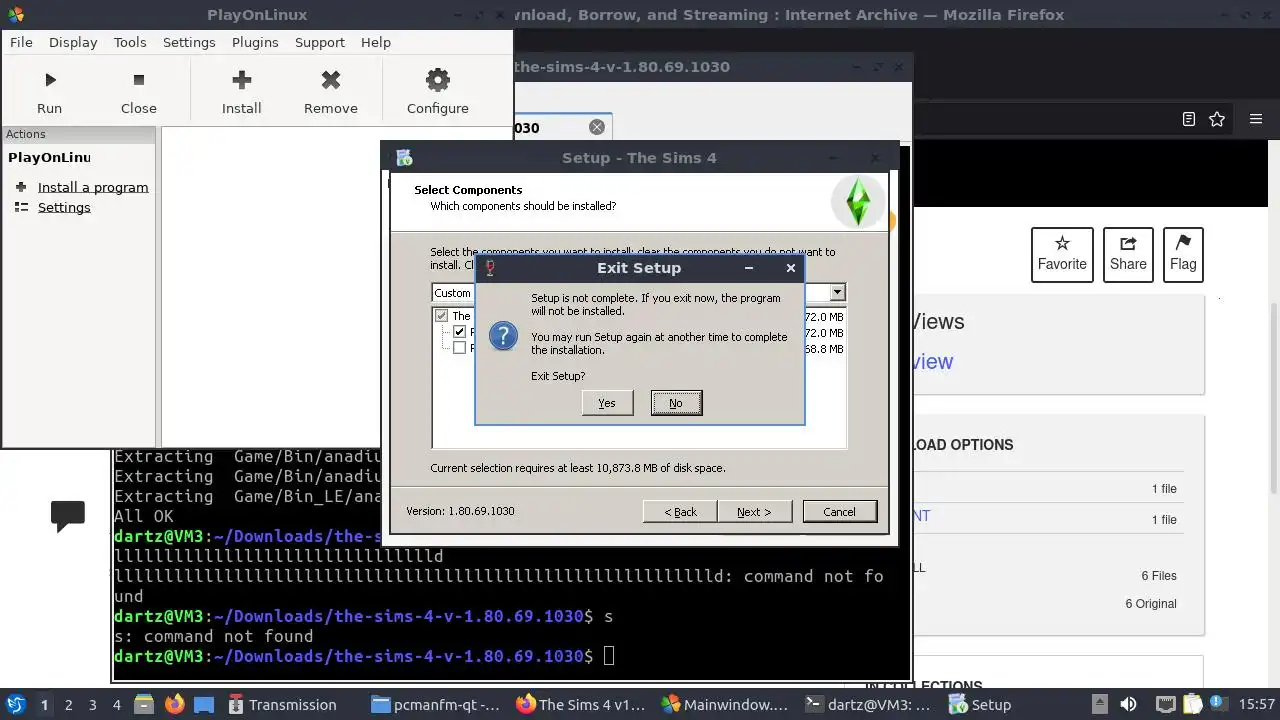The width and height of the screenshot is (1280, 720).
Task: Click the Close toolbar icon in PlayOnLinux
Action: 139,80
